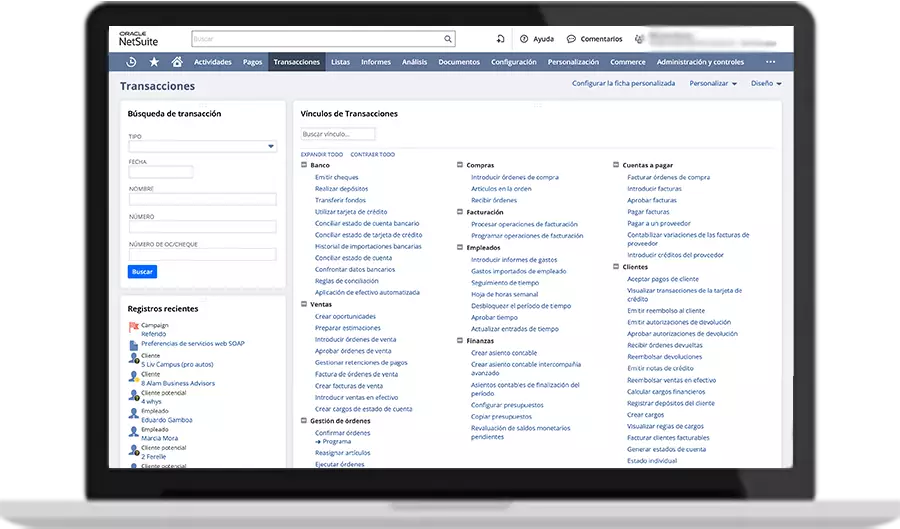
Task: Go to Home via house icon
Action: tap(177, 62)
